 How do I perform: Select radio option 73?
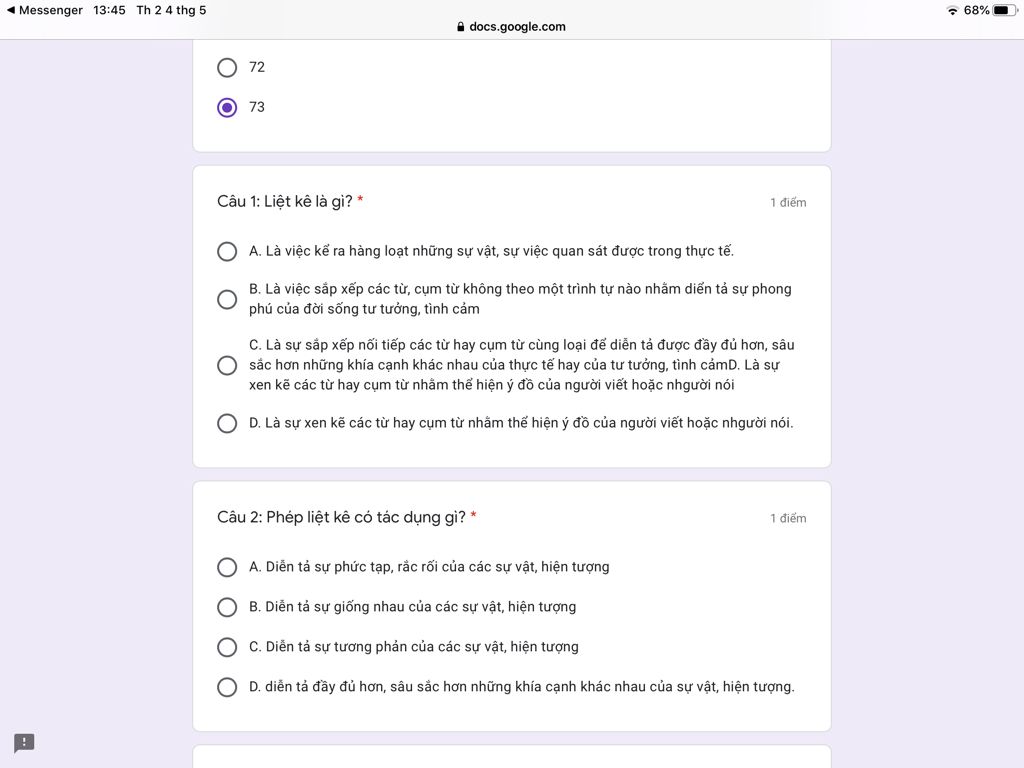227,107
